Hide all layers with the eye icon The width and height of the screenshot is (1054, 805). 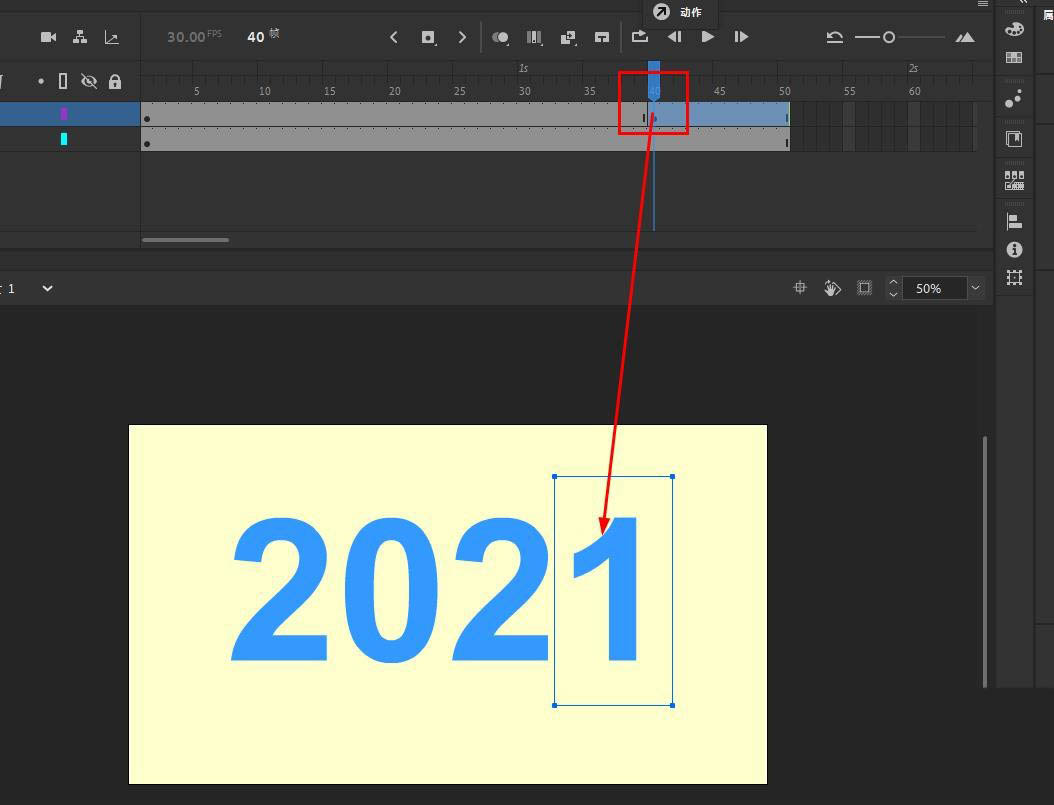point(88,81)
